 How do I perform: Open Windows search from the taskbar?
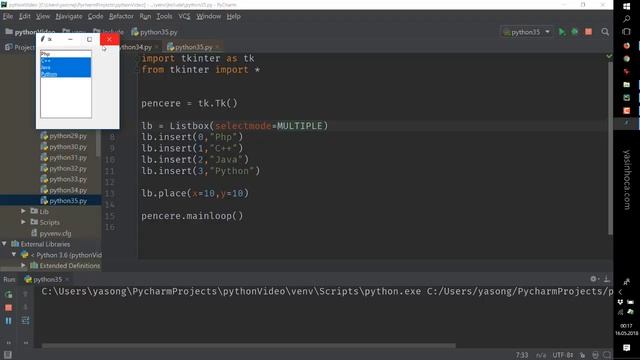tap(627, 19)
